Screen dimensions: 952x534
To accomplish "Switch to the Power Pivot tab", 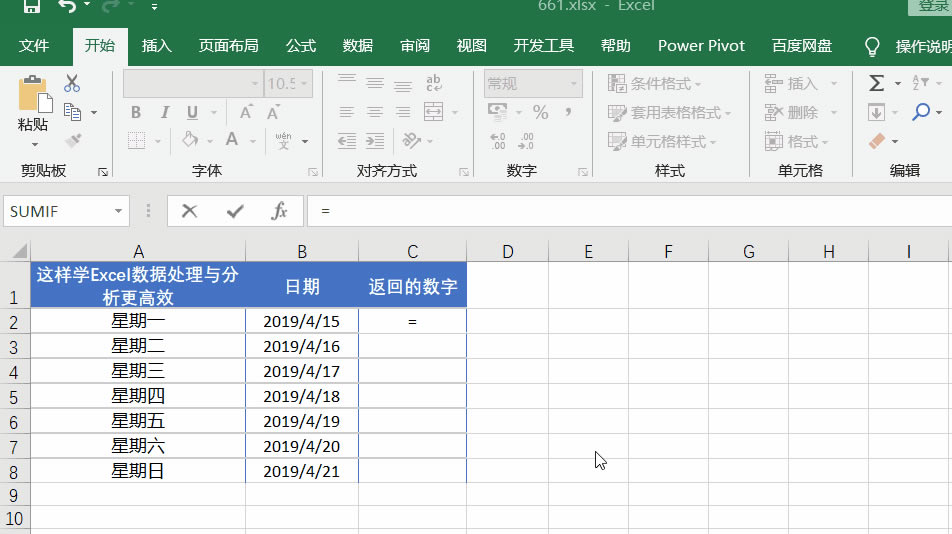I will 701,46.
